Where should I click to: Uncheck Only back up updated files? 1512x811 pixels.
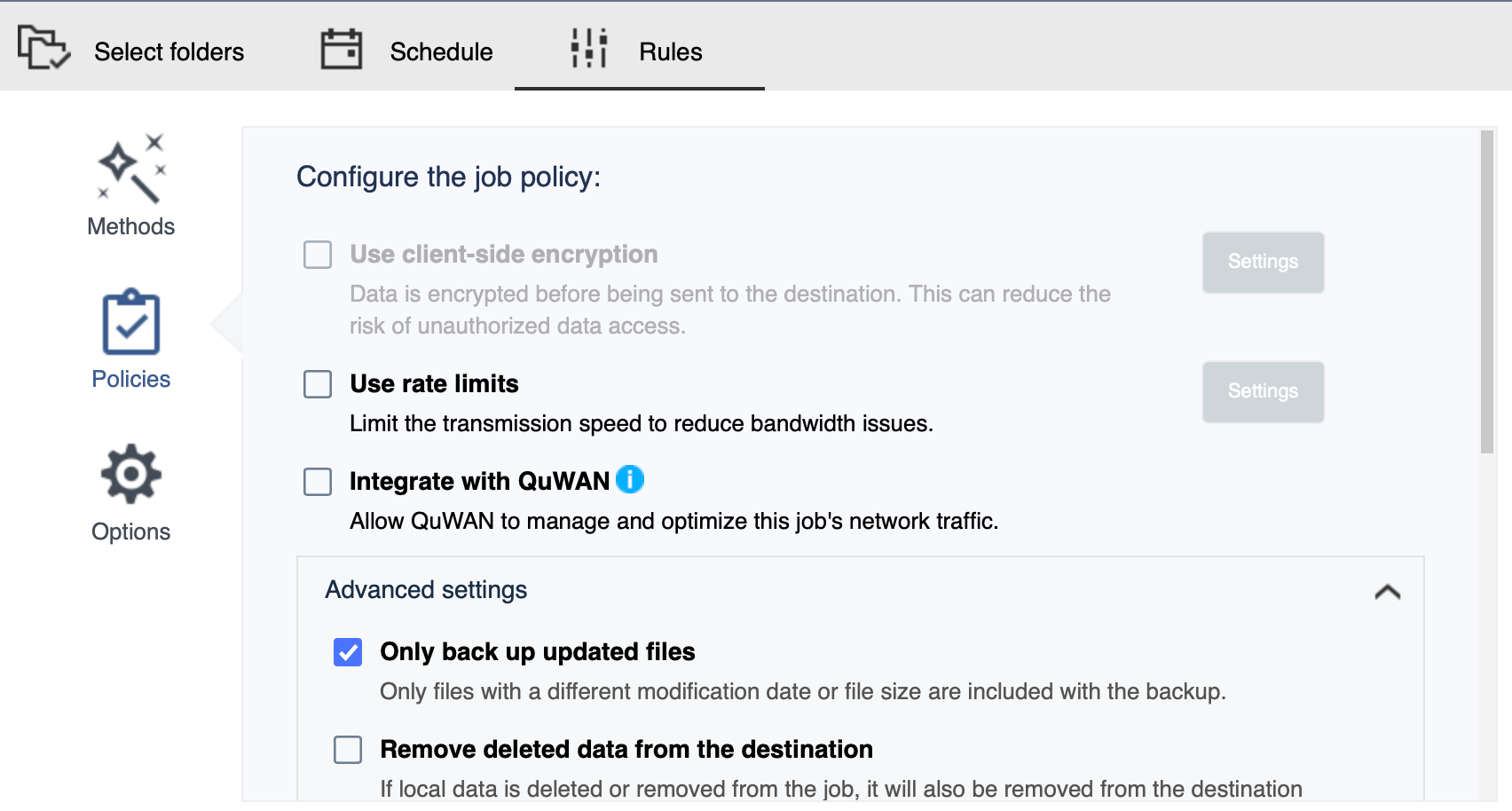(348, 652)
